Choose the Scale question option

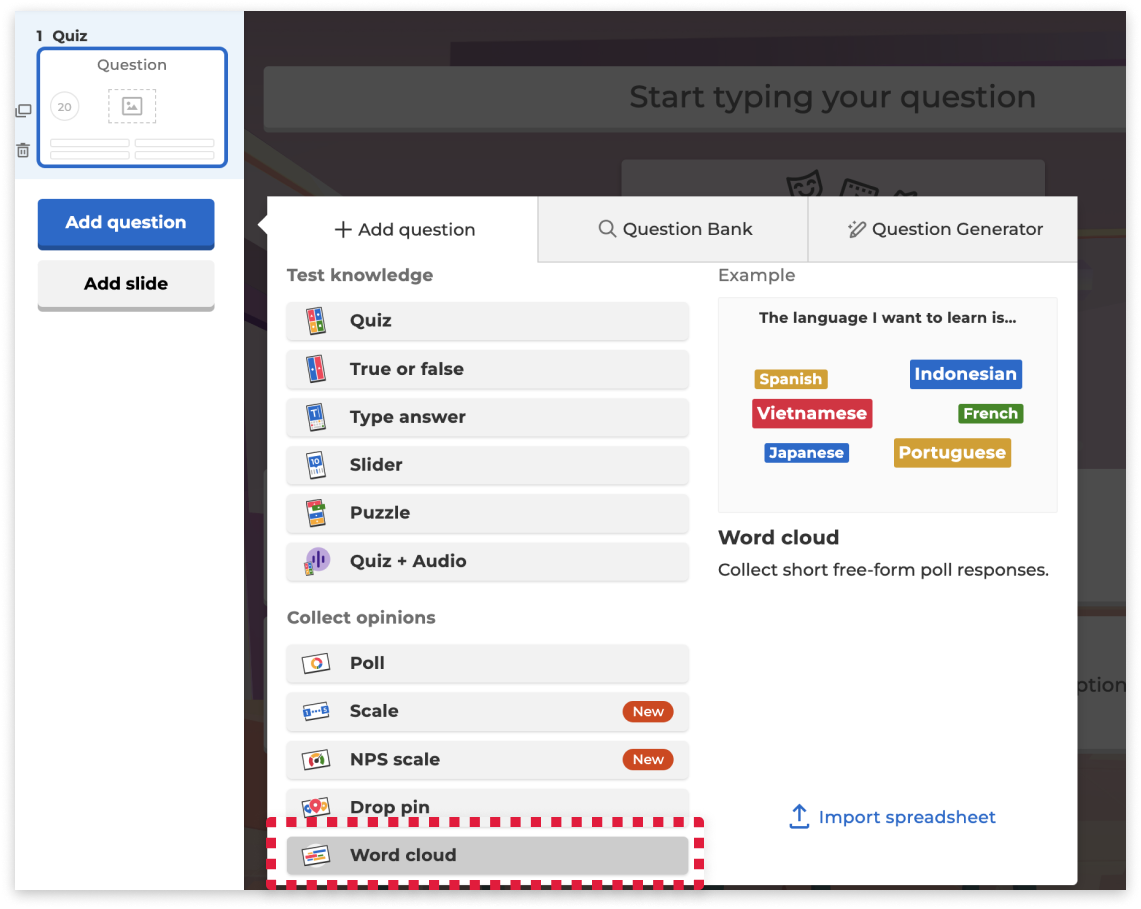click(487, 711)
